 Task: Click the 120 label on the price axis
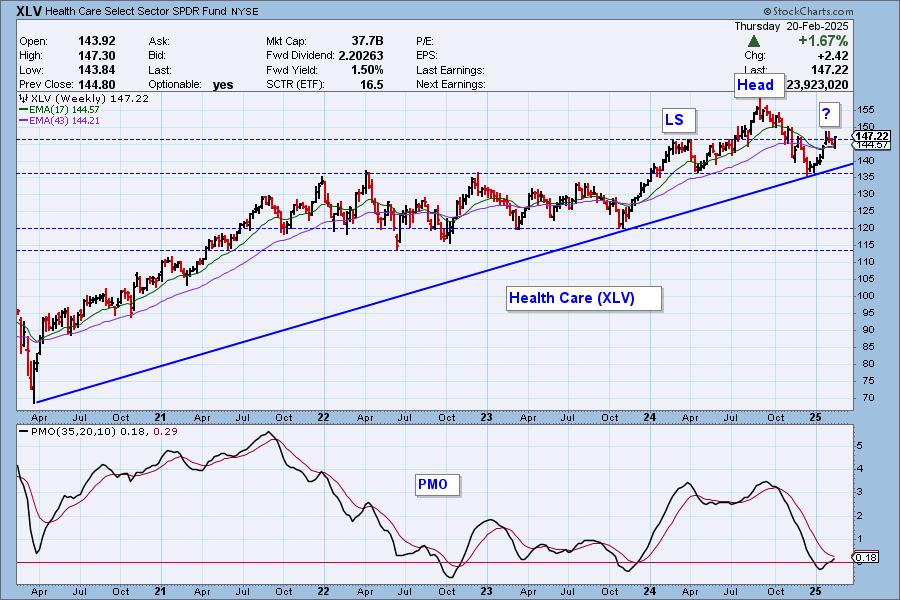point(866,228)
